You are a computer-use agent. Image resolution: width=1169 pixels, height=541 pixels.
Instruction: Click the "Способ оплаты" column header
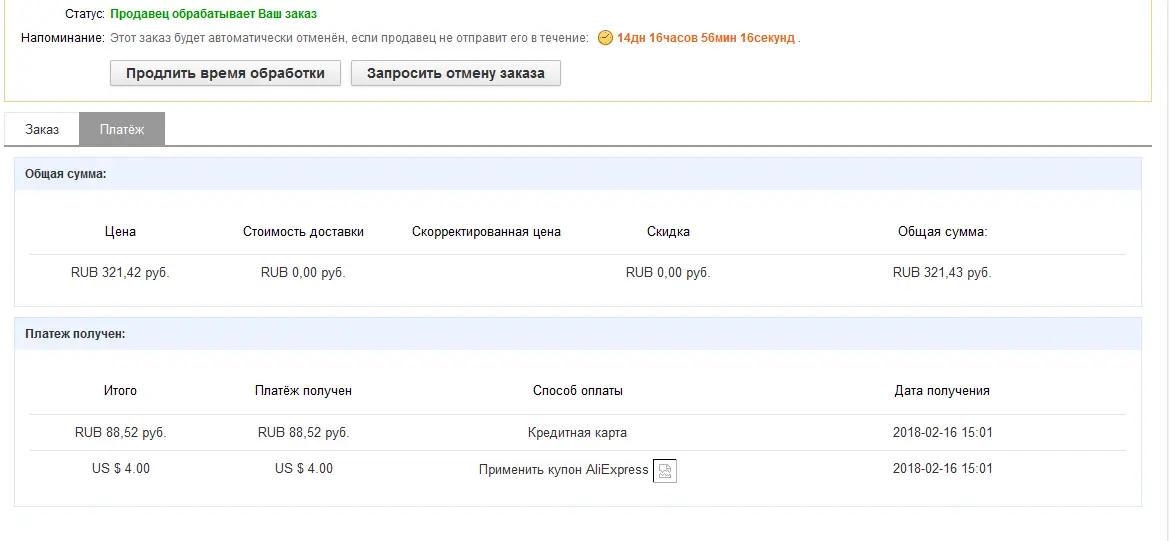click(x=578, y=390)
